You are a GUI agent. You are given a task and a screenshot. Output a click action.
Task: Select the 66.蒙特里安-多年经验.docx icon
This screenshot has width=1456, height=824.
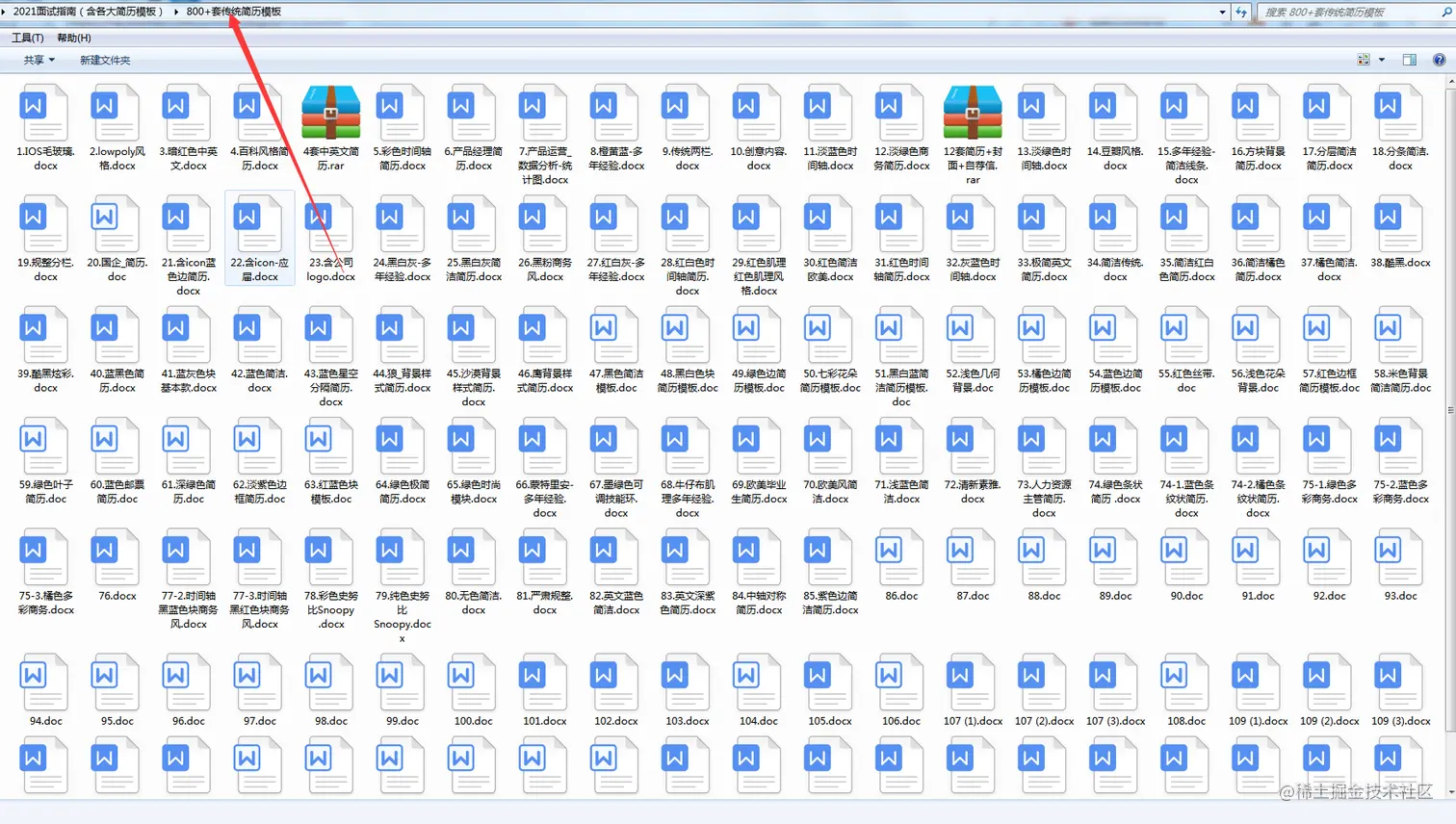coord(543,447)
